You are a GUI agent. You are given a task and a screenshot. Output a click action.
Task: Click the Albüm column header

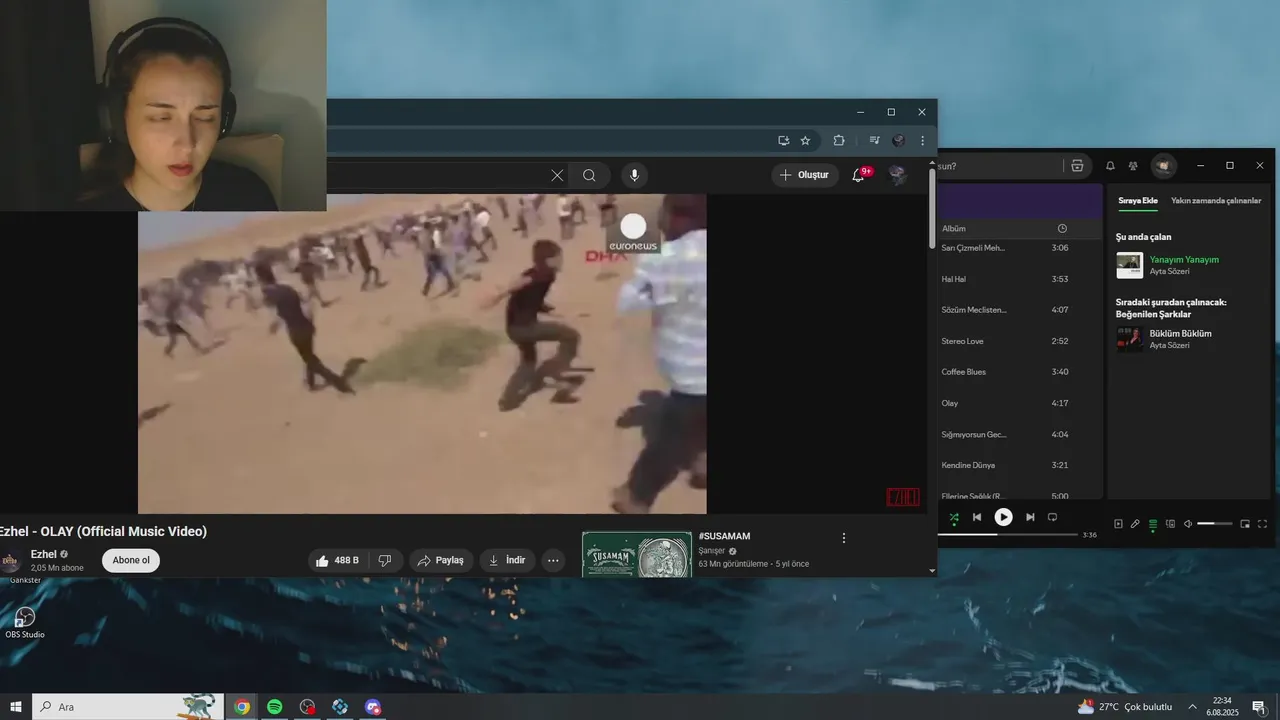(953, 228)
